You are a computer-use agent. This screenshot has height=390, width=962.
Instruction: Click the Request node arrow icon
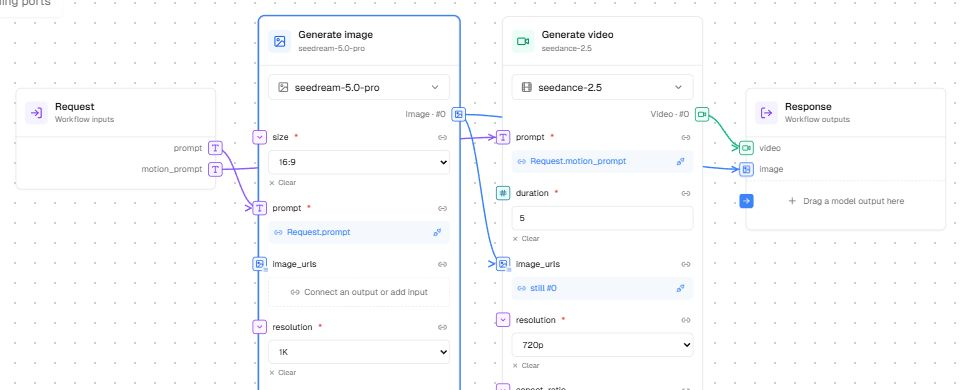pyautogui.click(x=36, y=113)
